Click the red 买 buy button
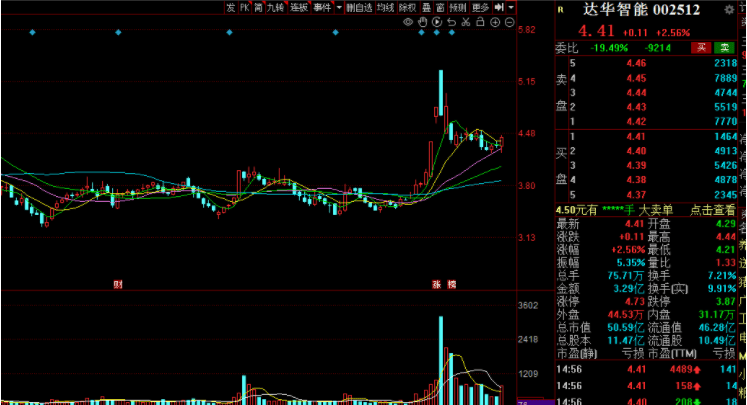747x405 pixels. 701,48
